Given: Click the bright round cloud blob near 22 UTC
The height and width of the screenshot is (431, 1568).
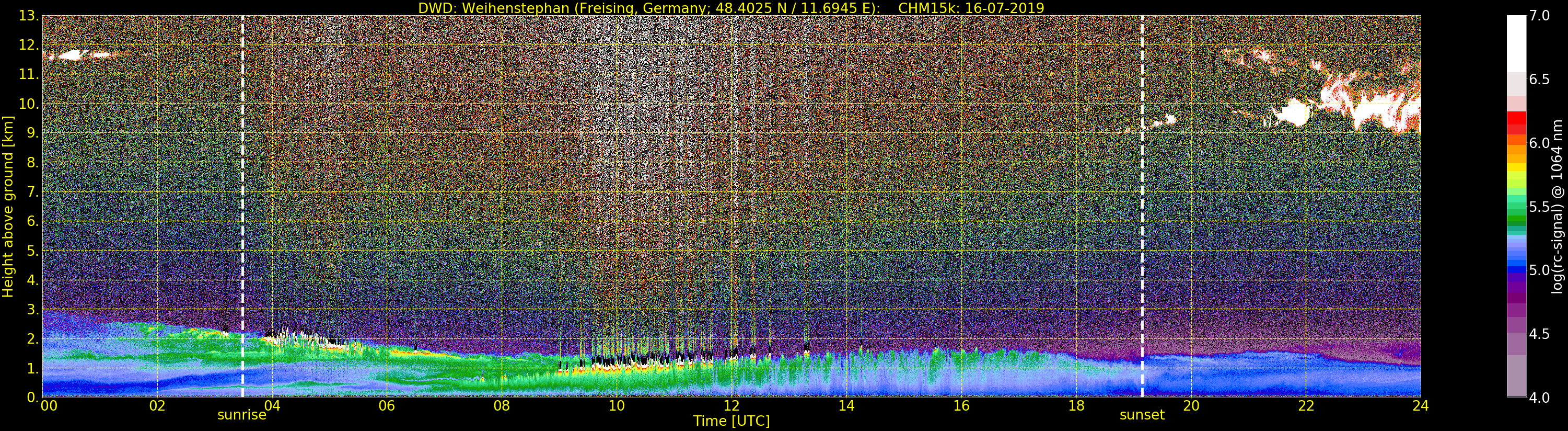Looking at the screenshot, I should coord(1293,114).
